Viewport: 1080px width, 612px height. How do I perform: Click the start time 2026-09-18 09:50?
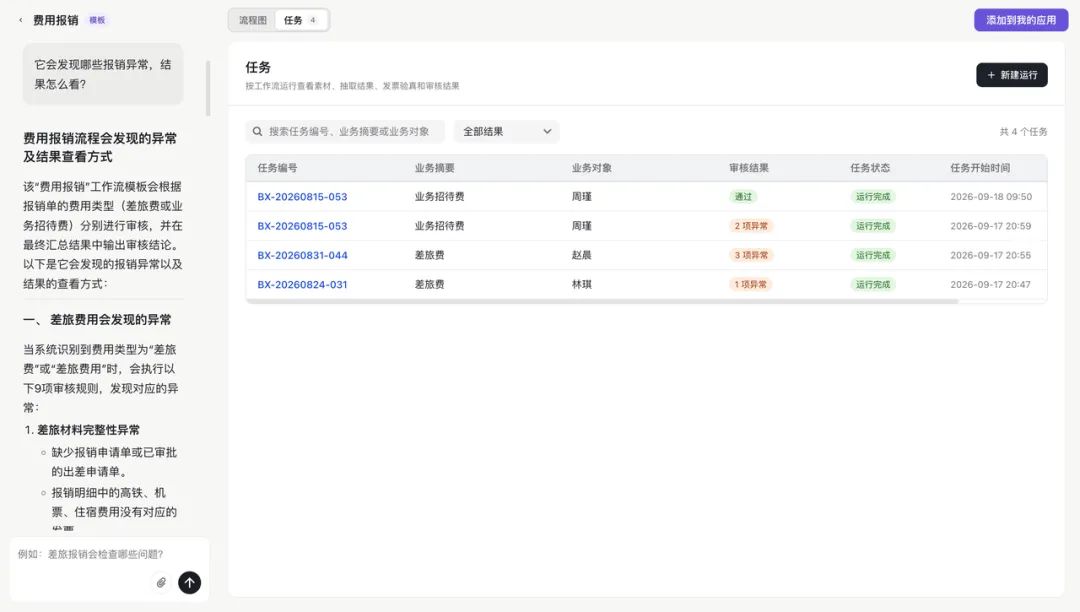[991, 197]
